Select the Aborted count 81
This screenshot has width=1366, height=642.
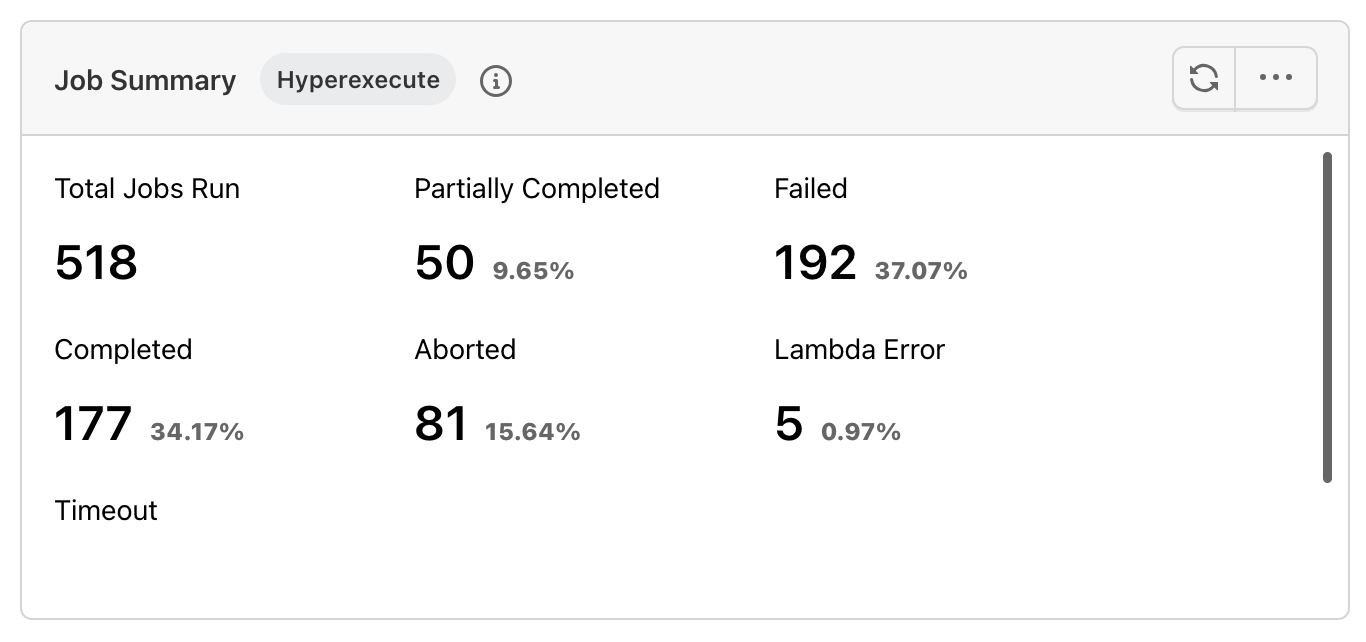click(441, 424)
